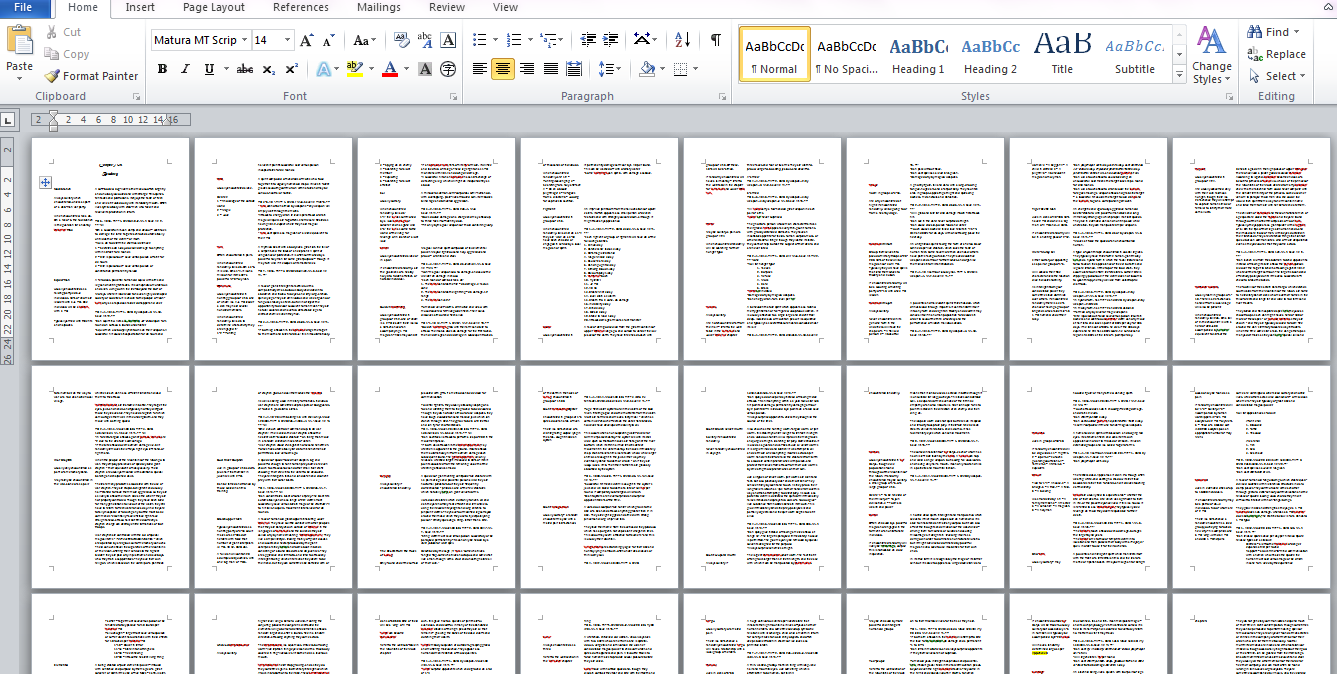1337x674 pixels.
Task: Toggle Underline formatting
Action: (x=209, y=69)
